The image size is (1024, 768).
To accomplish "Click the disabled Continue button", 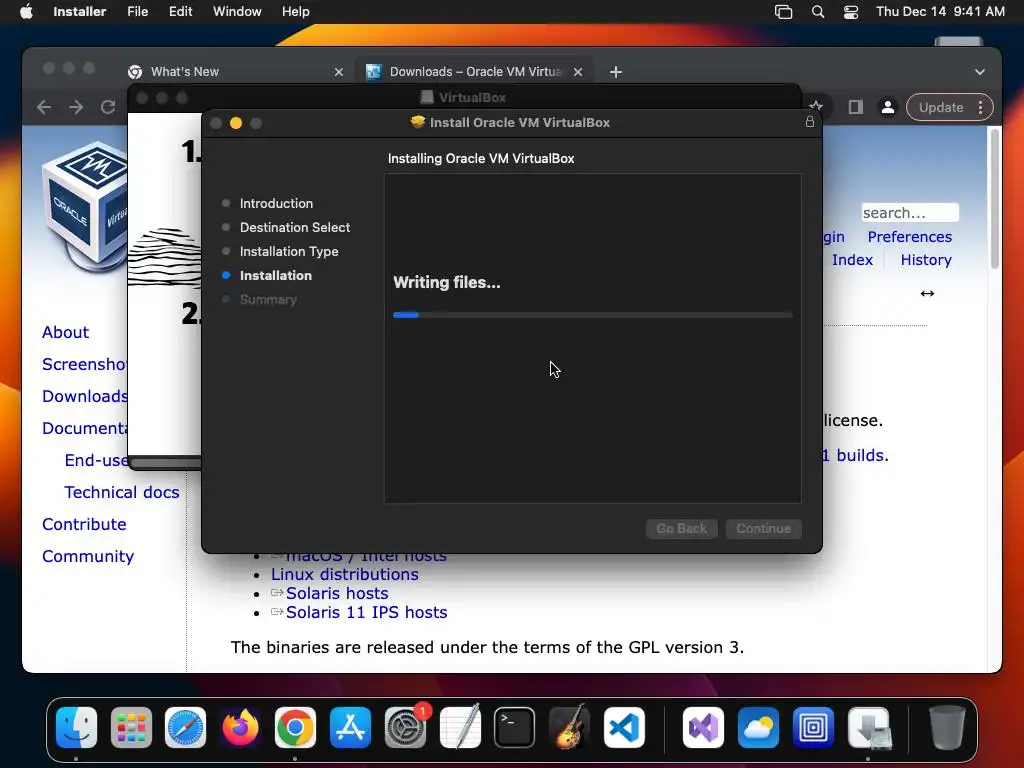I will (x=763, y=528).
